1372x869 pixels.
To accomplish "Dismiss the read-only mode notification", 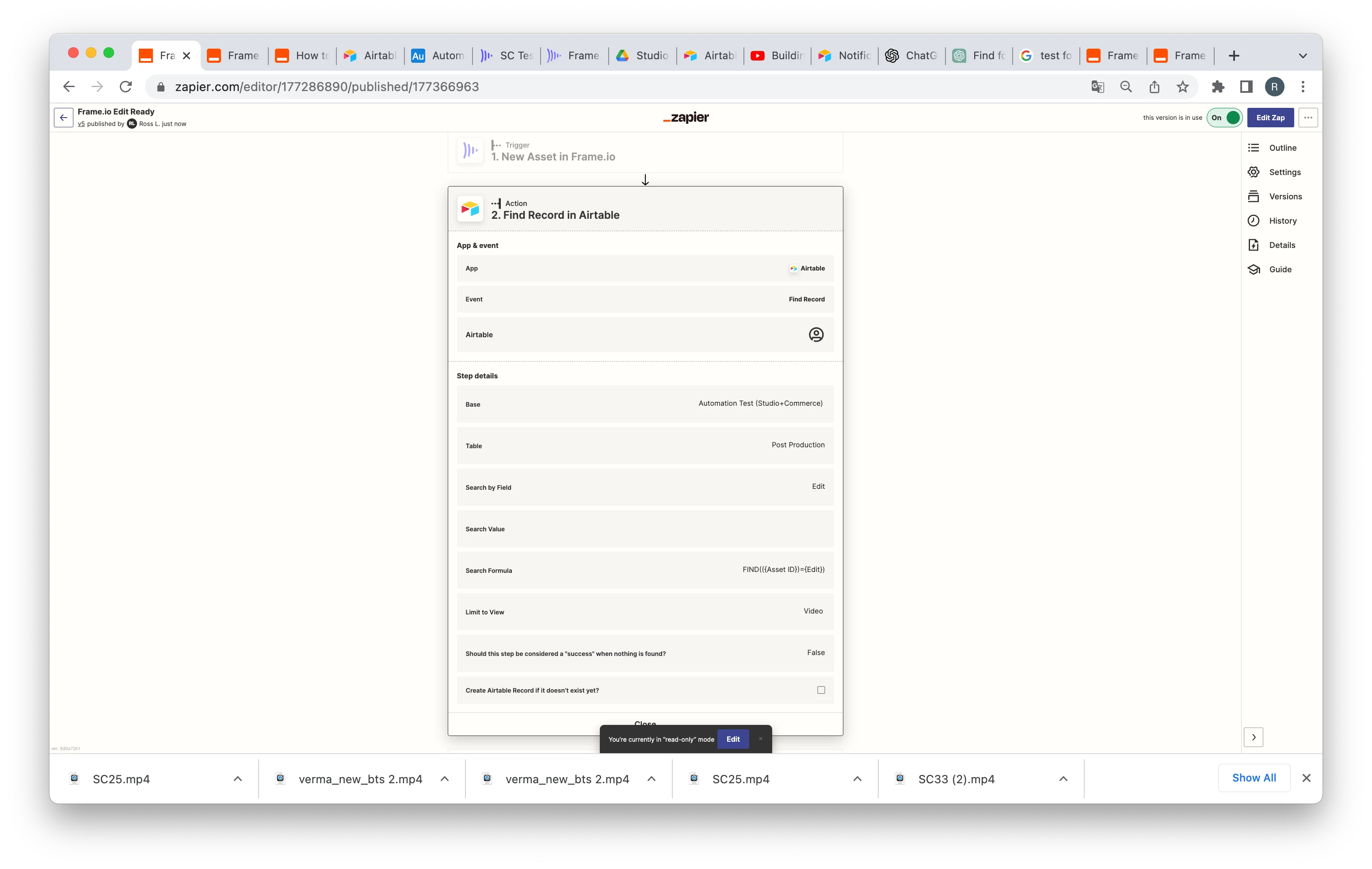I will click(x=760, y=739).
